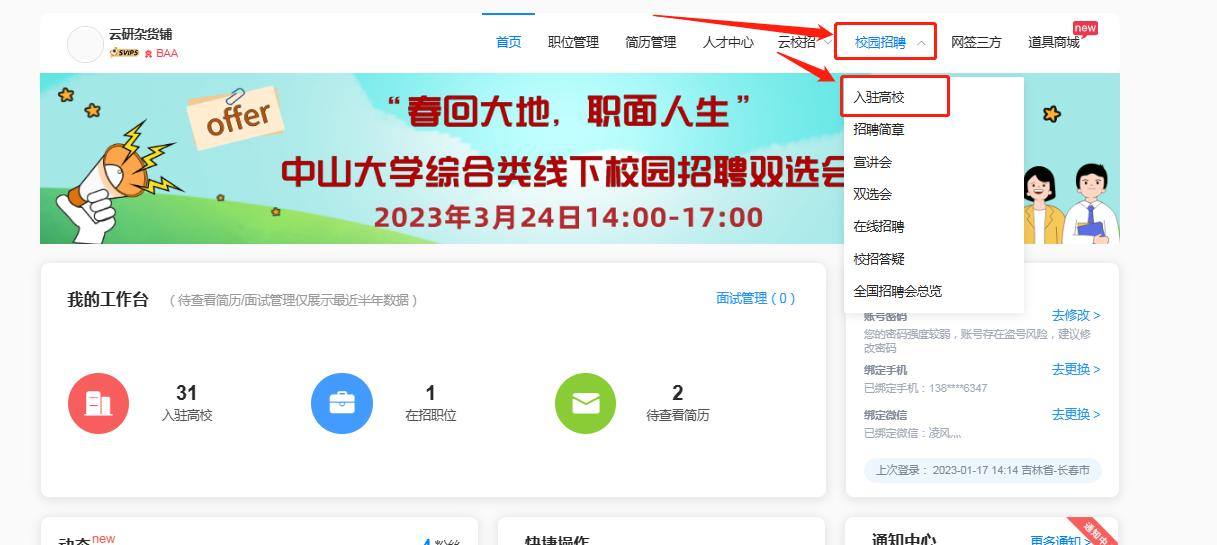Click the green 待查看简历 envelope icon
The height and width of the screenshot is (545, 1217).
point(585,403)
